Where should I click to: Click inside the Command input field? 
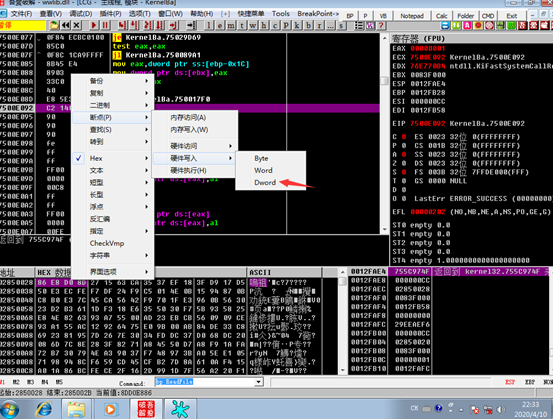205,382
